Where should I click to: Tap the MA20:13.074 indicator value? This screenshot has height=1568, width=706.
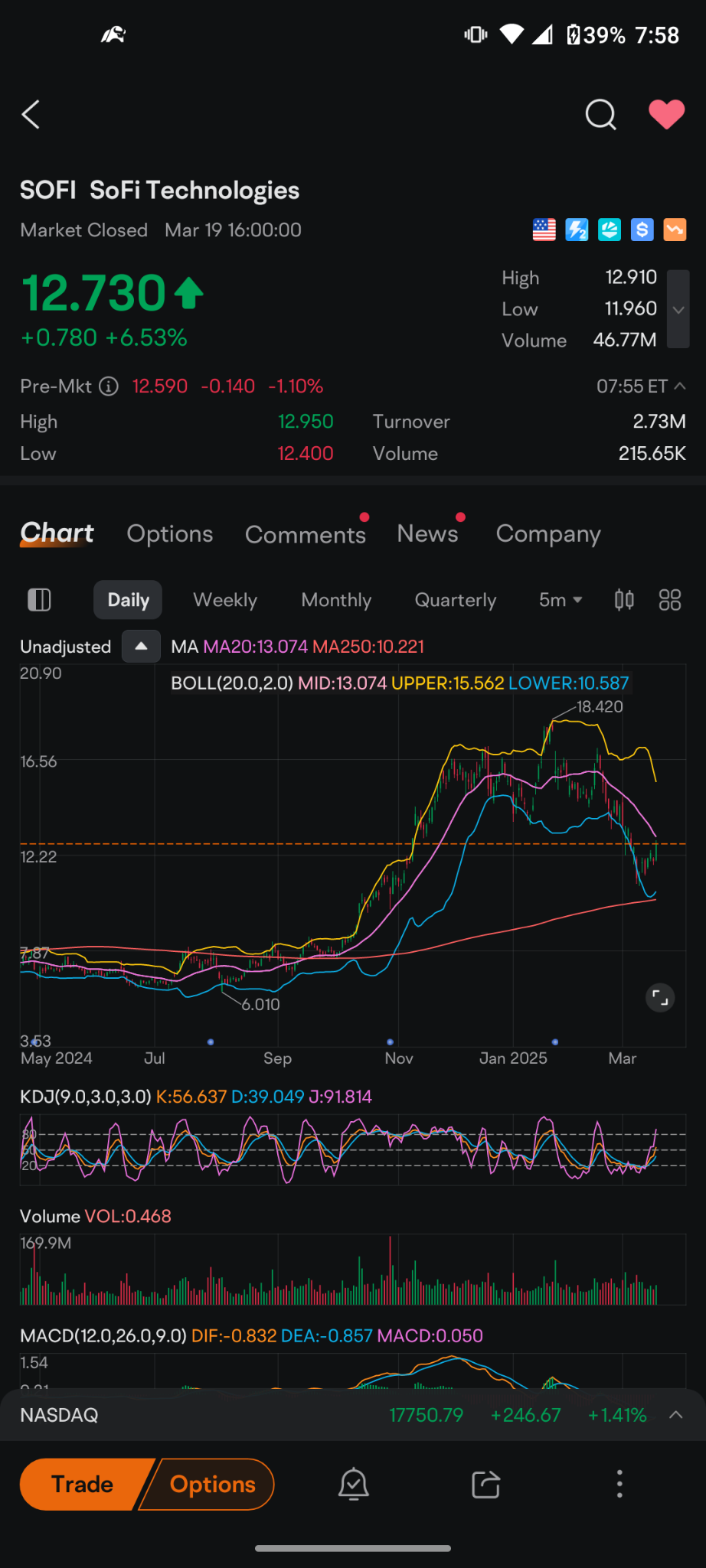pyautogui.click(x=256, y=647)
